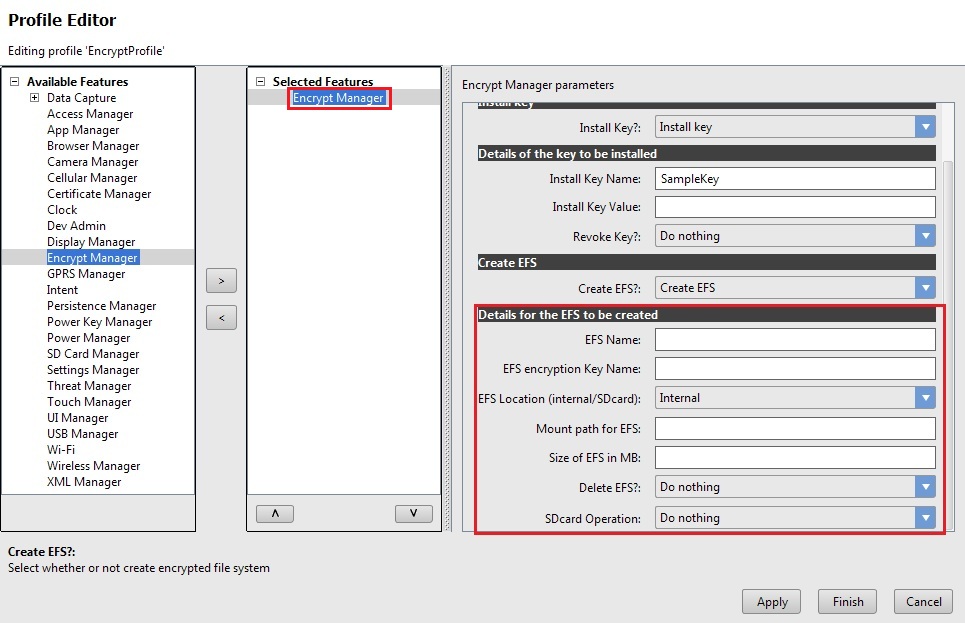Expand the Data Capture tree node
965x623 pixels.
(34, 98)
